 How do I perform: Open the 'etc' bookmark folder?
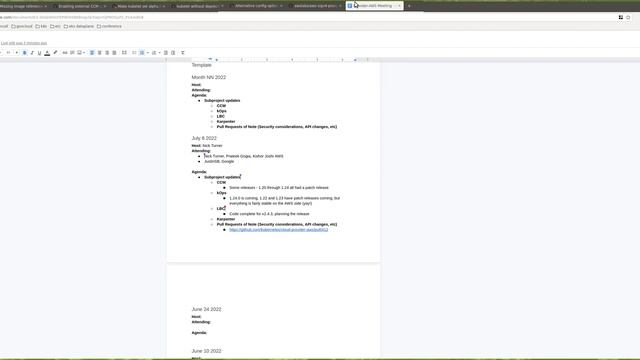tap(55, 27)
